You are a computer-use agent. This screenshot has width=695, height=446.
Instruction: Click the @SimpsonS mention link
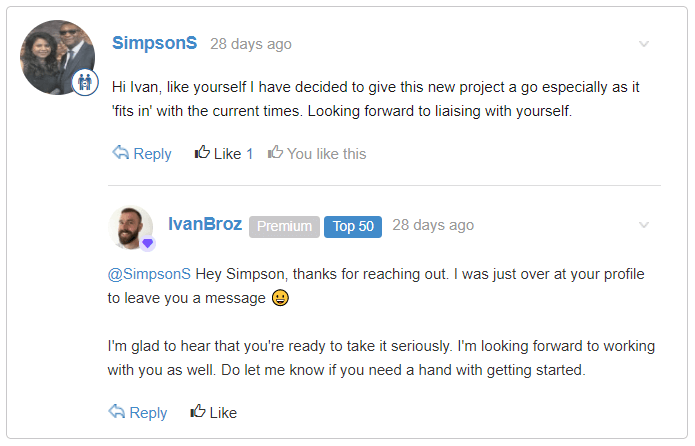pyautogui.click(x=149, y=274)
